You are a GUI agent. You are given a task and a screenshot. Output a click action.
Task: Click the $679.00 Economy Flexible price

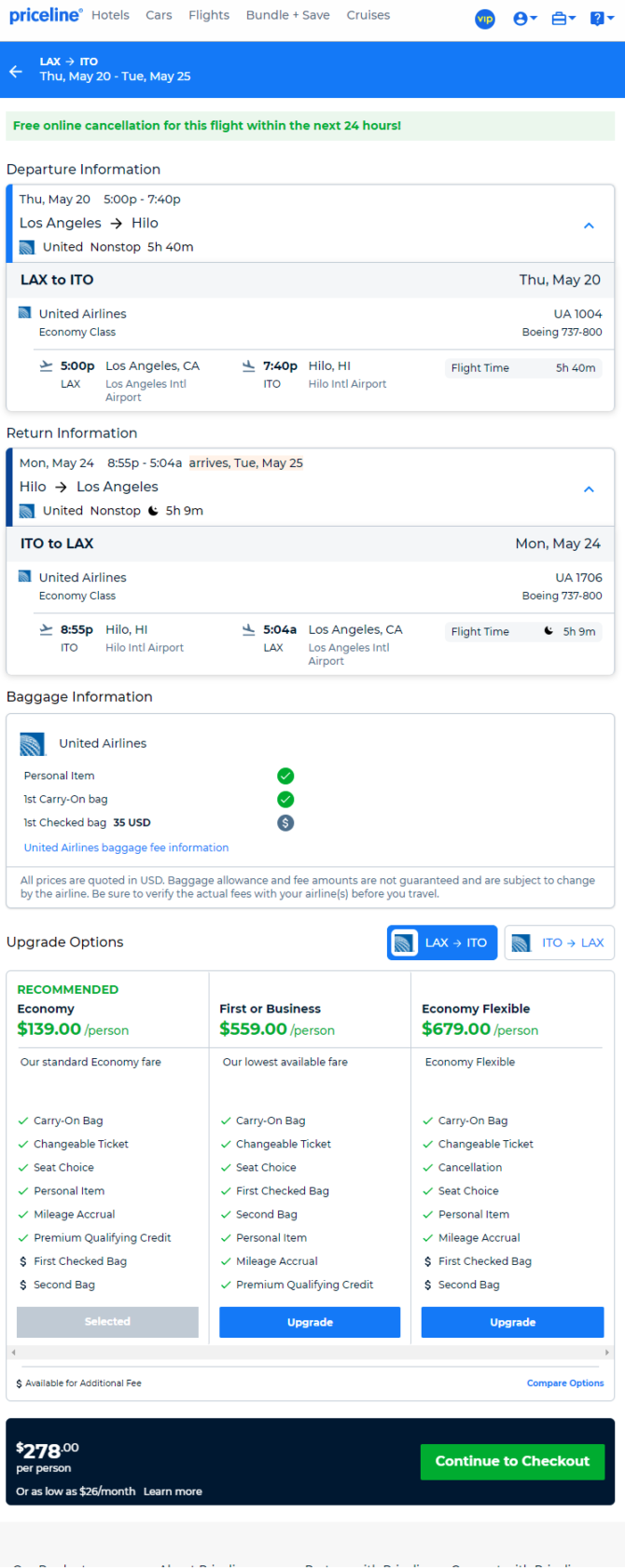click(456, 1029)
